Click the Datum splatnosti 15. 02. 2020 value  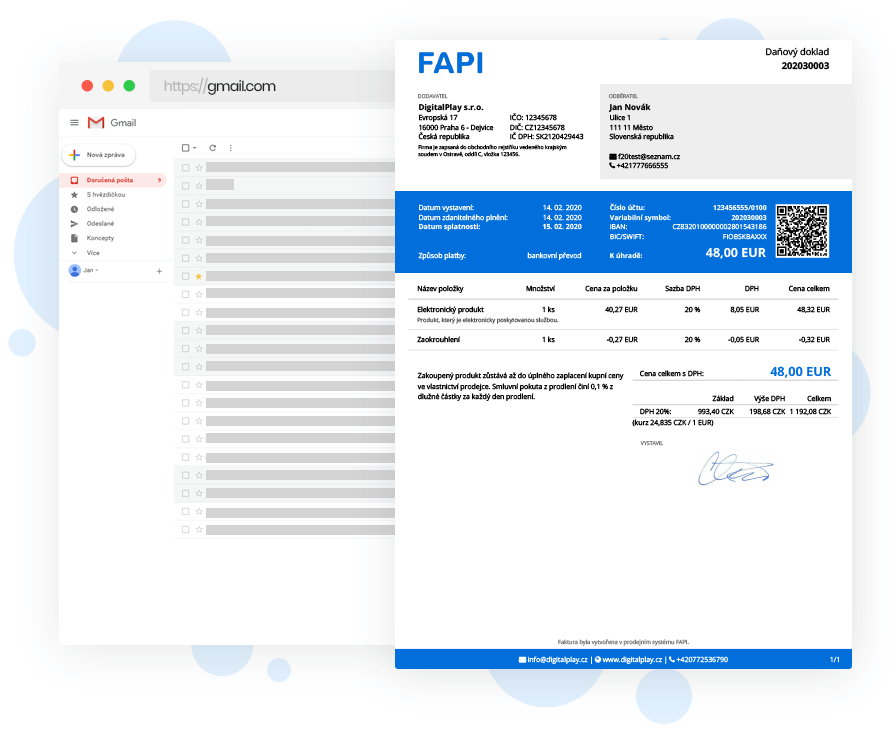562,227
